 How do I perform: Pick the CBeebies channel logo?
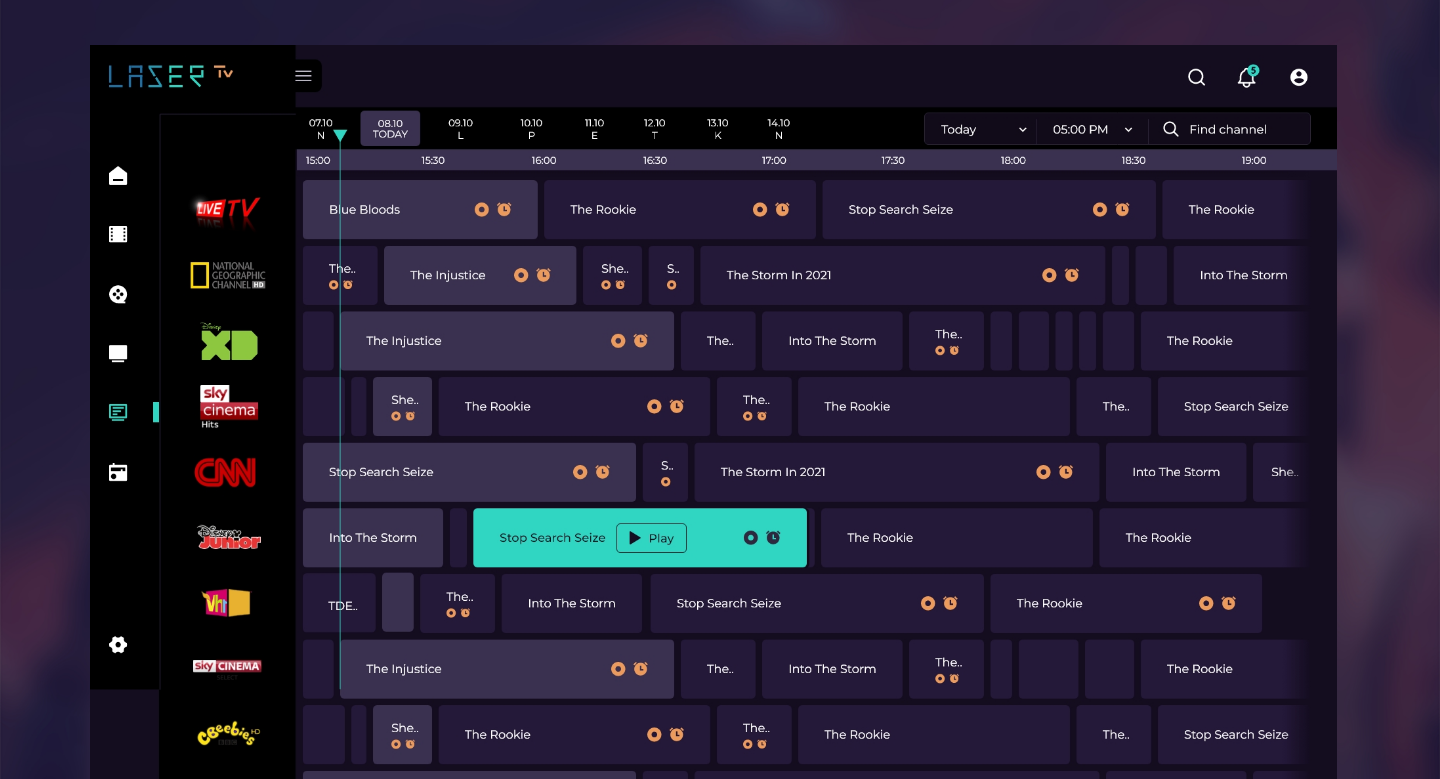coord(229,735)
